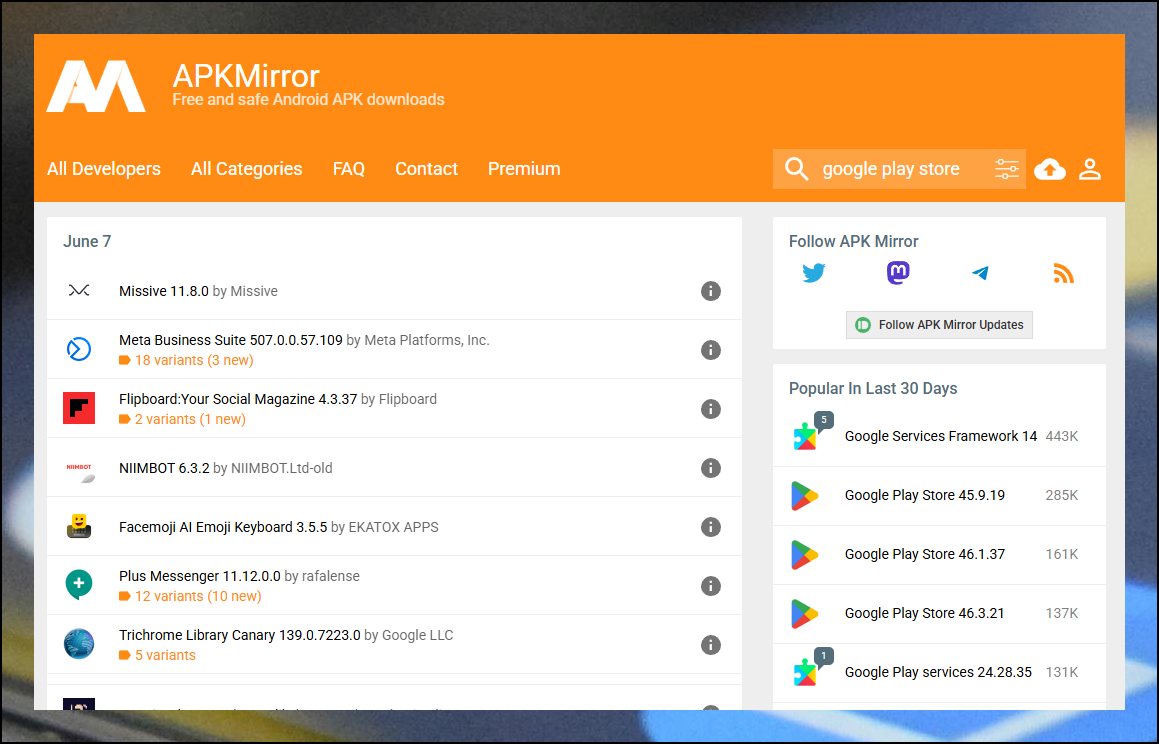This screenshot has height=744, width=1159.
Task: Click Google Play services puzzle icon
Action: tap(805, 672)
